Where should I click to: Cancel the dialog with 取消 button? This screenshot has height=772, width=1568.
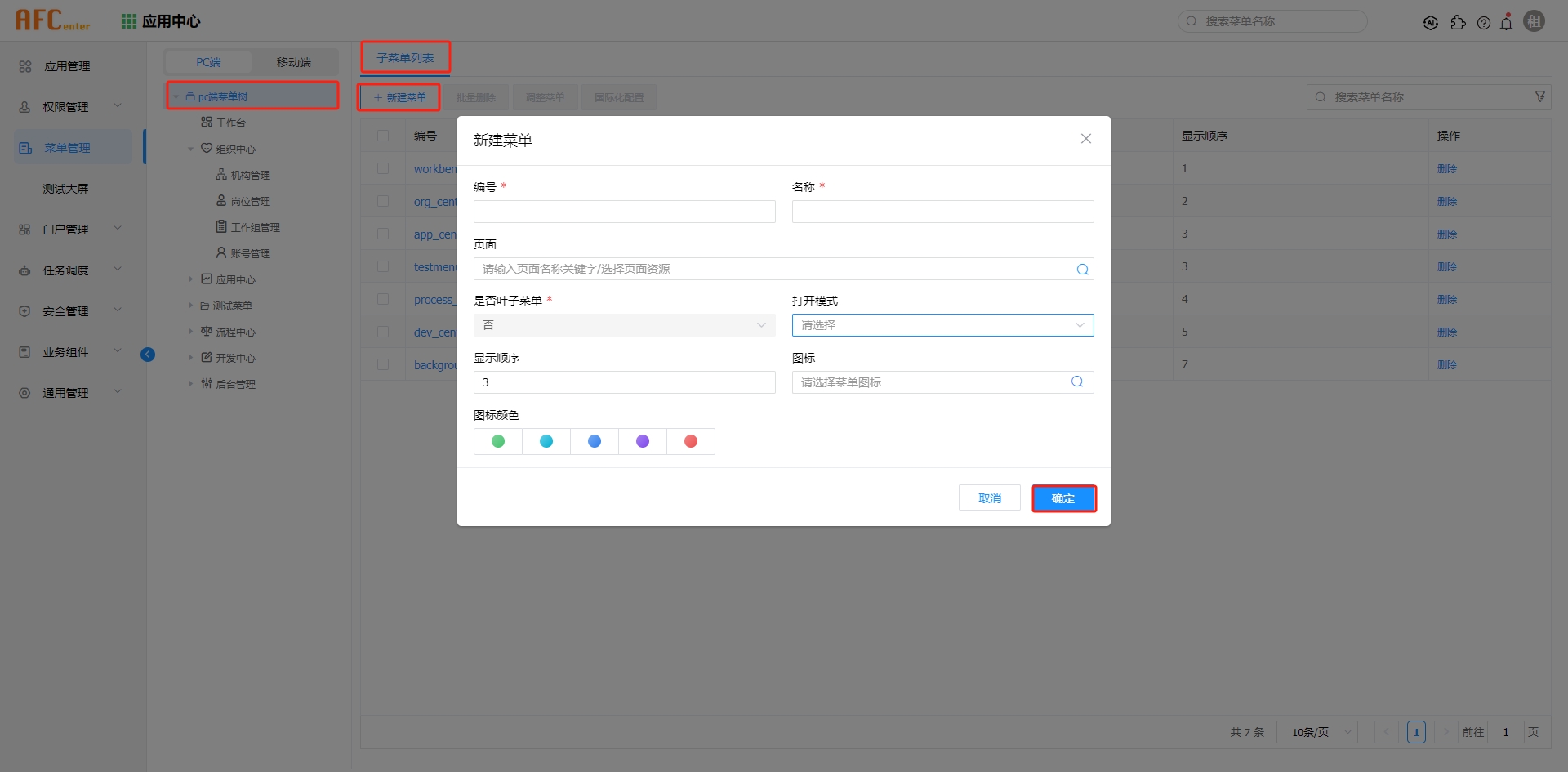click(989, 498)
